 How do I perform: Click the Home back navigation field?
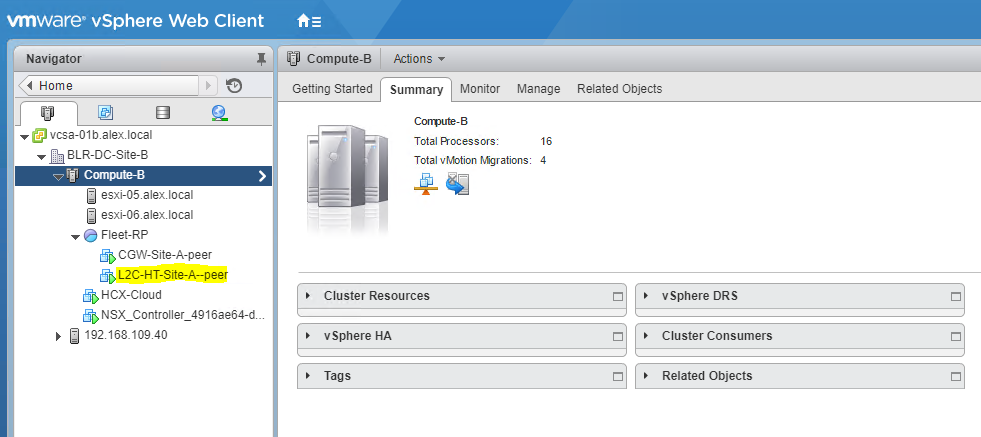(x=110, y=86)
